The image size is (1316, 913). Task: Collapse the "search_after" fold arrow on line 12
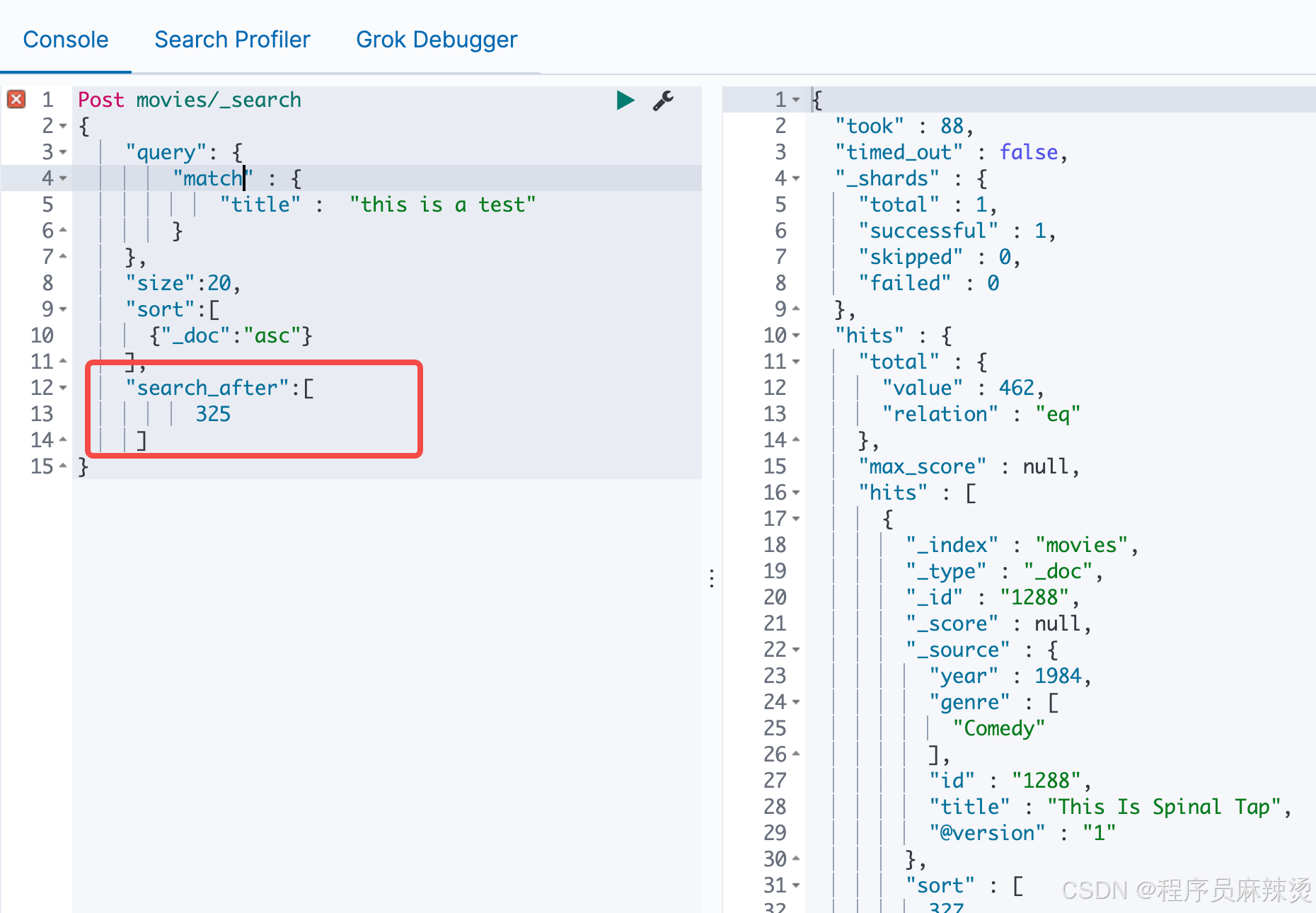(63, 388)
